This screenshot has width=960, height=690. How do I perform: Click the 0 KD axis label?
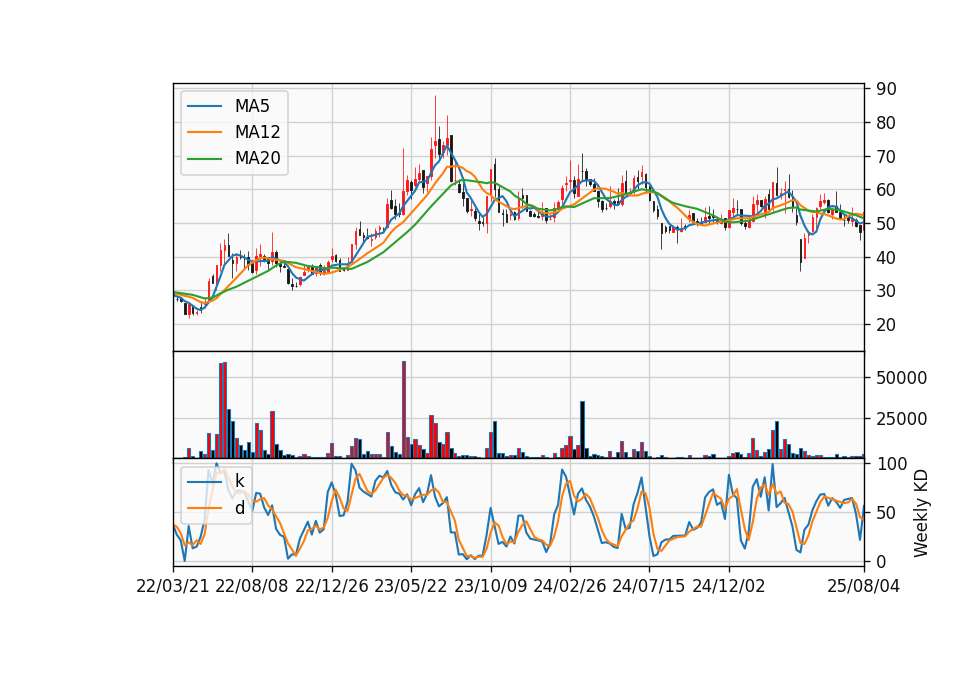pyautogui.click(x=881, y=561)
